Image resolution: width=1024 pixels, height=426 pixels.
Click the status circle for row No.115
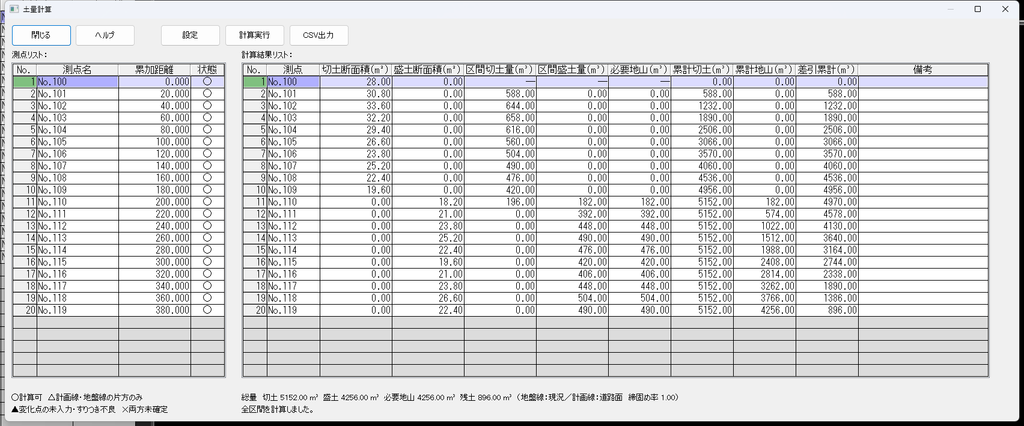coord(208,262)
